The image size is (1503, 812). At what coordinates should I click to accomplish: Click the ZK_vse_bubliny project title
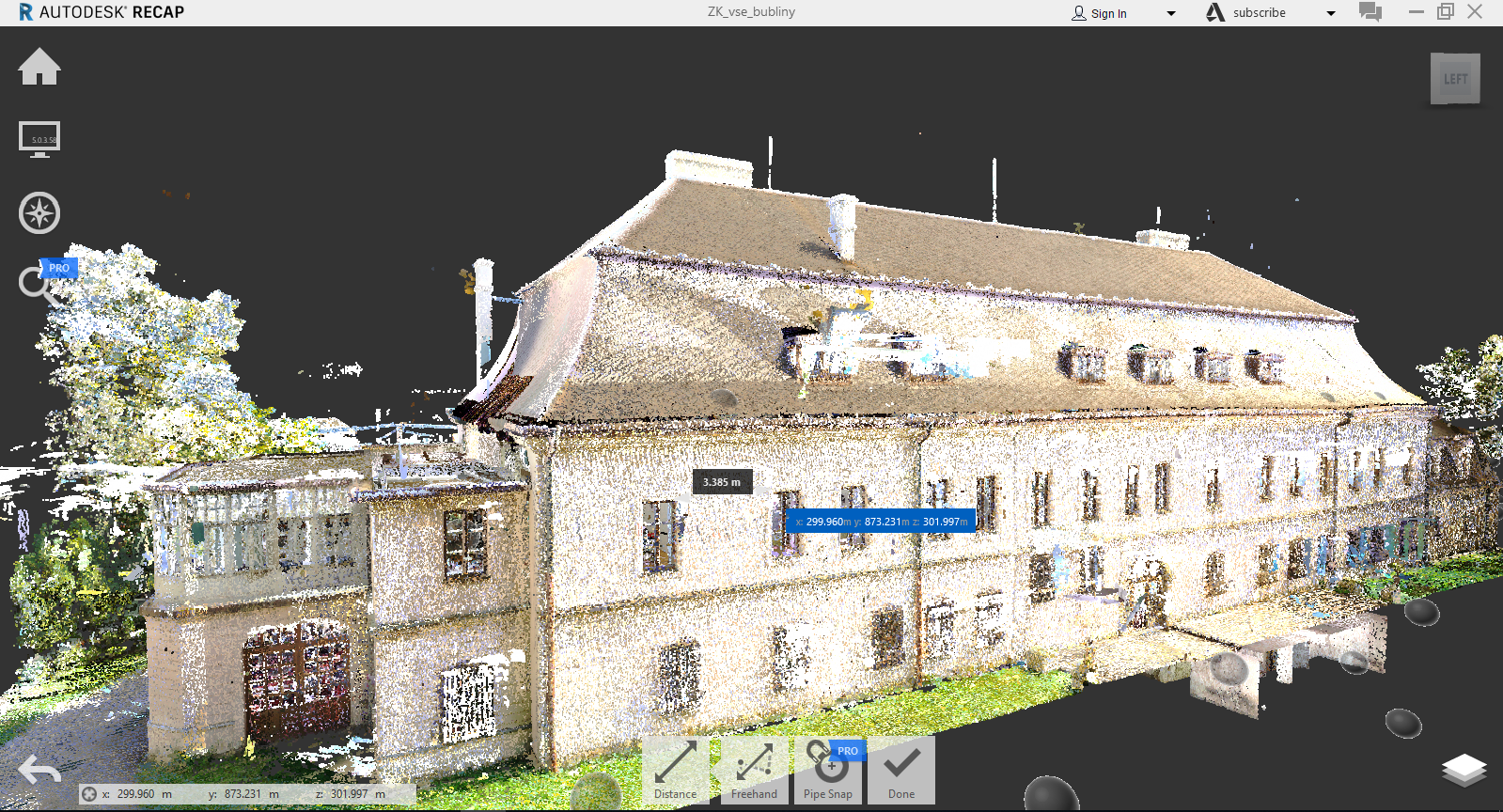tap(751, 12)
